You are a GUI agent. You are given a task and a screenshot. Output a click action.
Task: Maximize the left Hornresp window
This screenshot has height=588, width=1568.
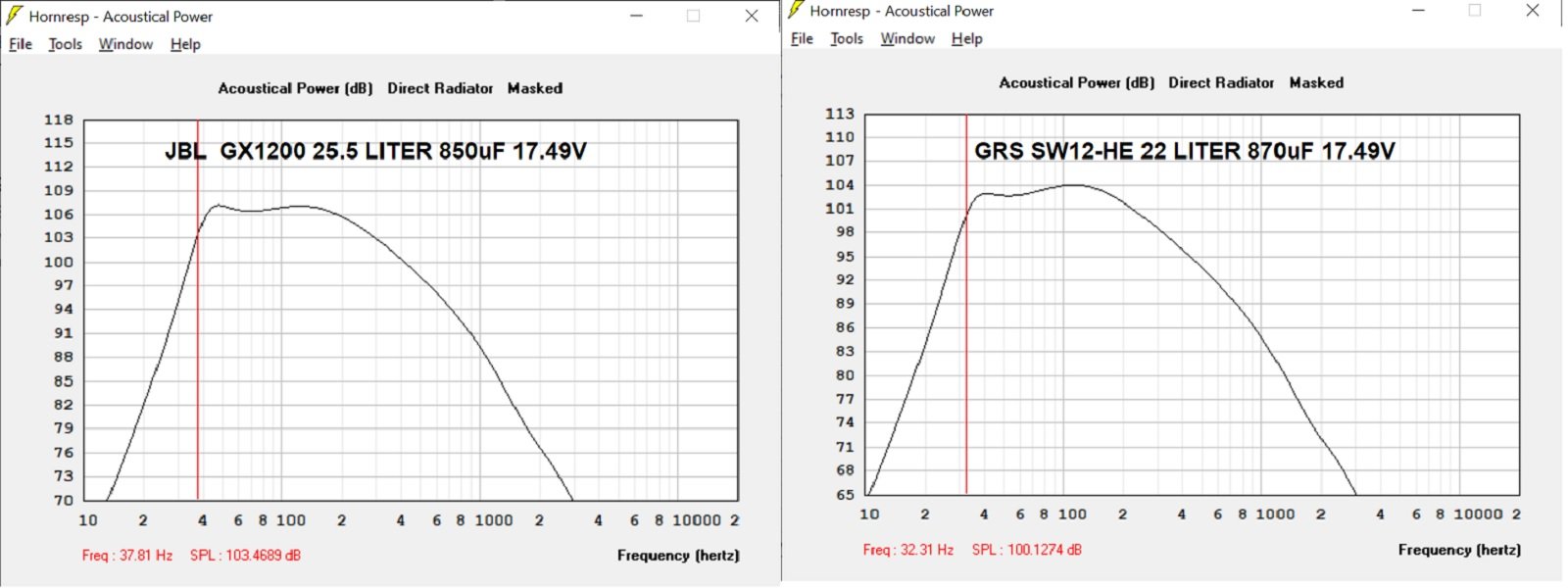(694, 16)
